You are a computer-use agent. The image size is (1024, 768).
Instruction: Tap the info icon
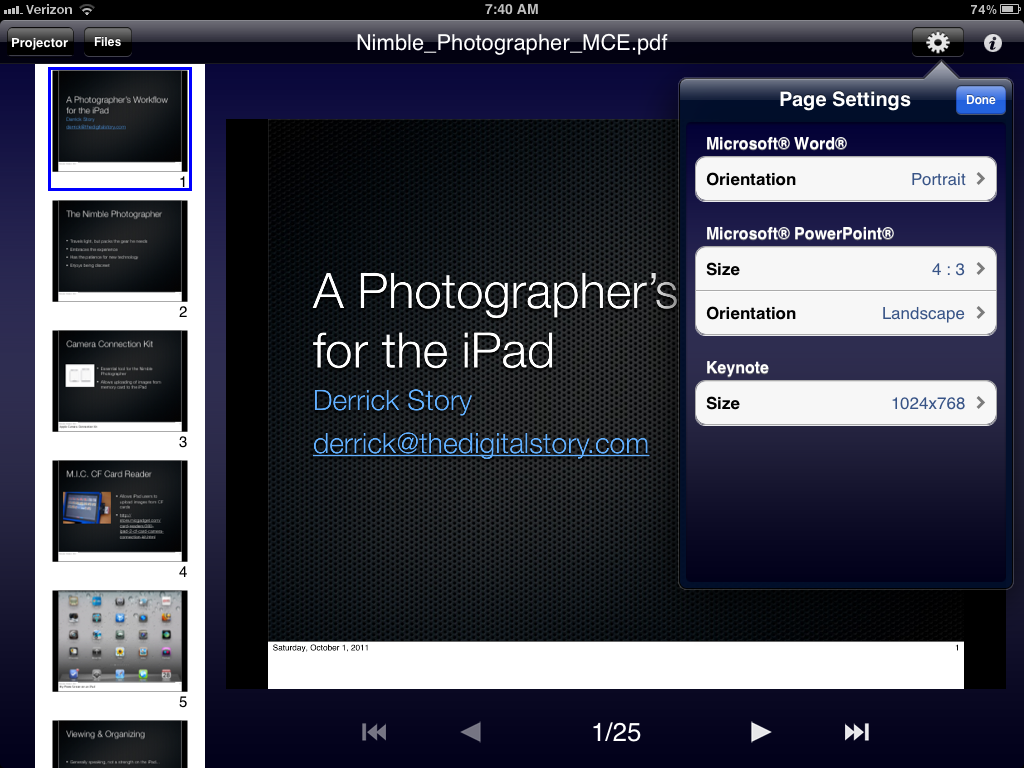993,43
